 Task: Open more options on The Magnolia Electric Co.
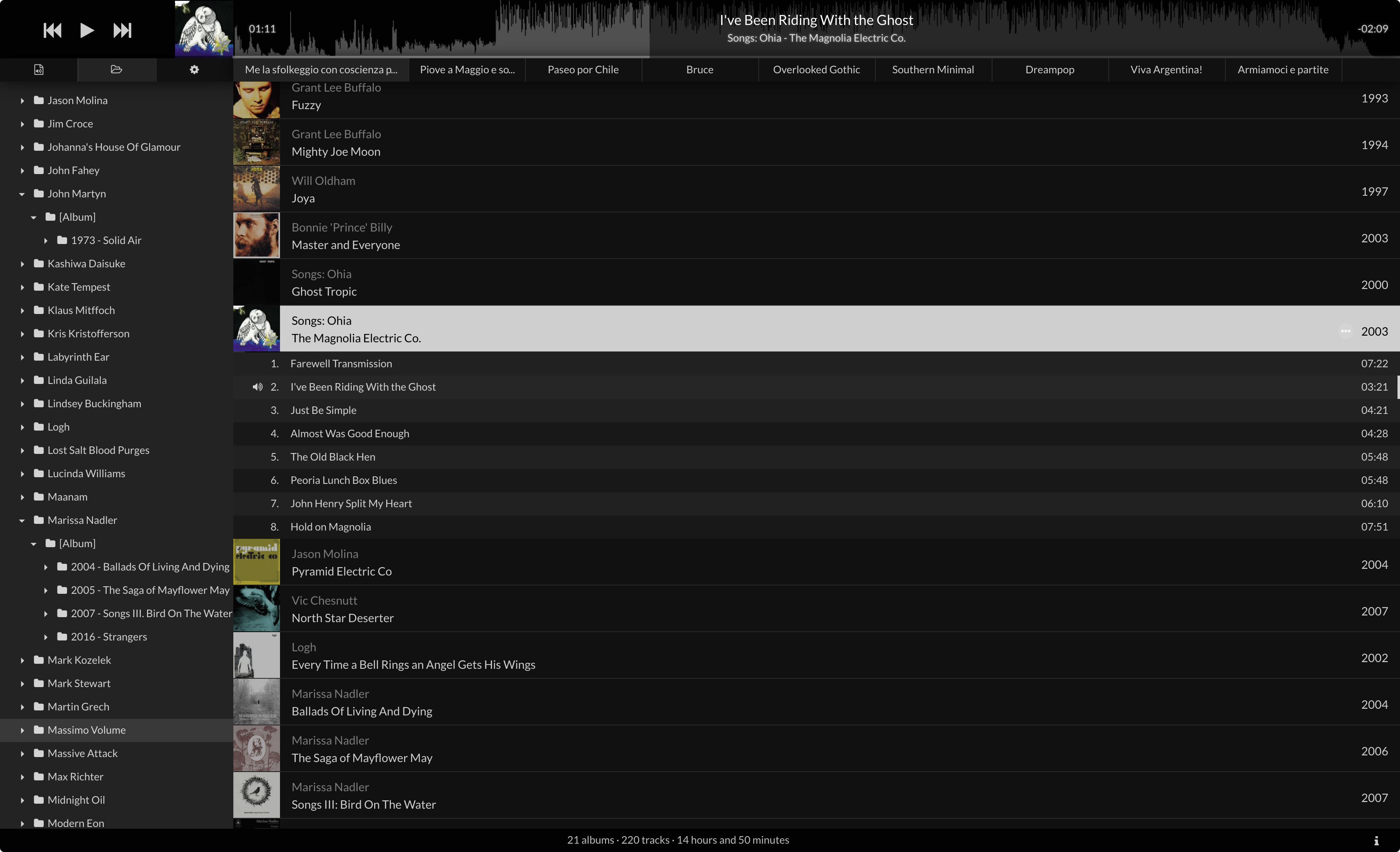[1345, 331]
